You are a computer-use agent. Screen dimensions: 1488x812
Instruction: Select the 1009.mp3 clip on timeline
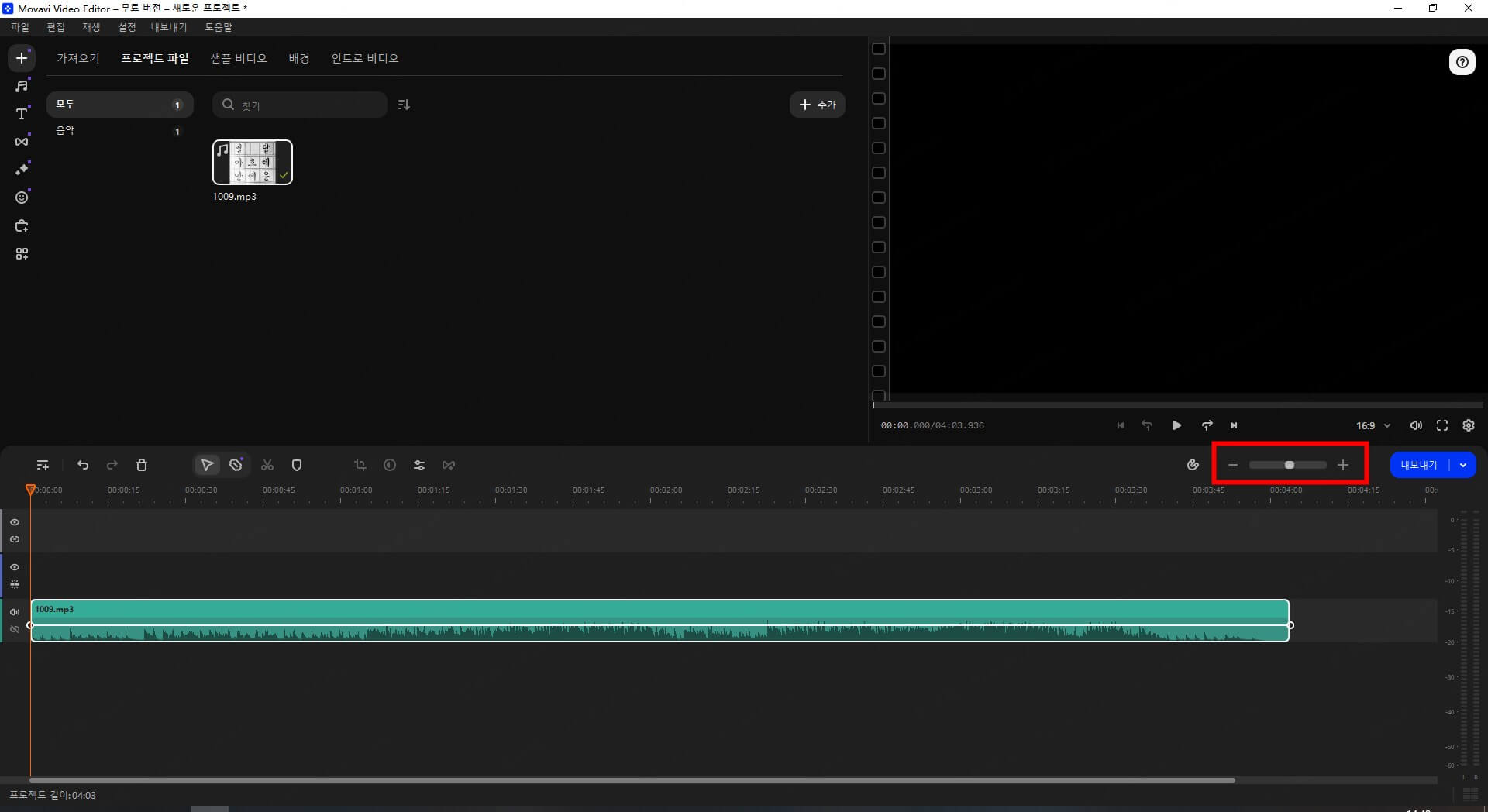[x=660, y=621]
